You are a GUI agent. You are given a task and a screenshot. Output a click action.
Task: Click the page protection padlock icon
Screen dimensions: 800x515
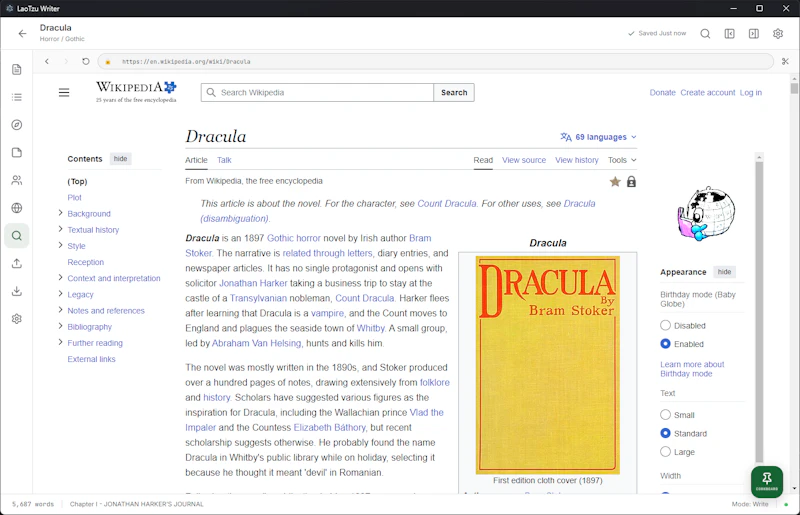click(631, 182)
